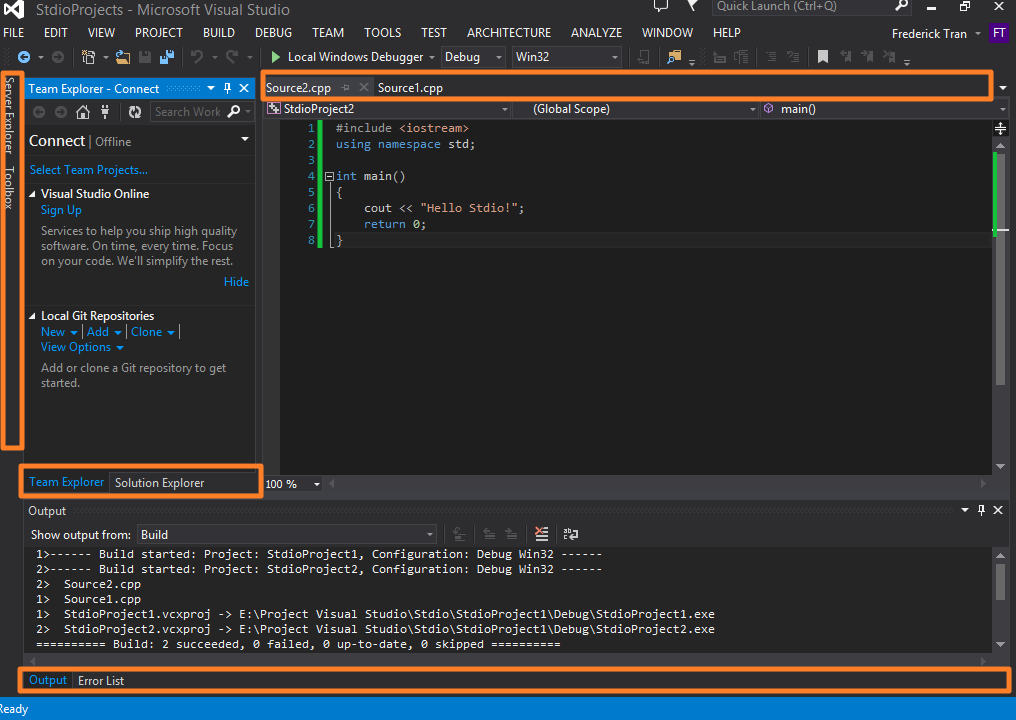Close the Source2.cpp tab
The width and height of the screenshot is (1016, 720).
click(x=364, y=87)
